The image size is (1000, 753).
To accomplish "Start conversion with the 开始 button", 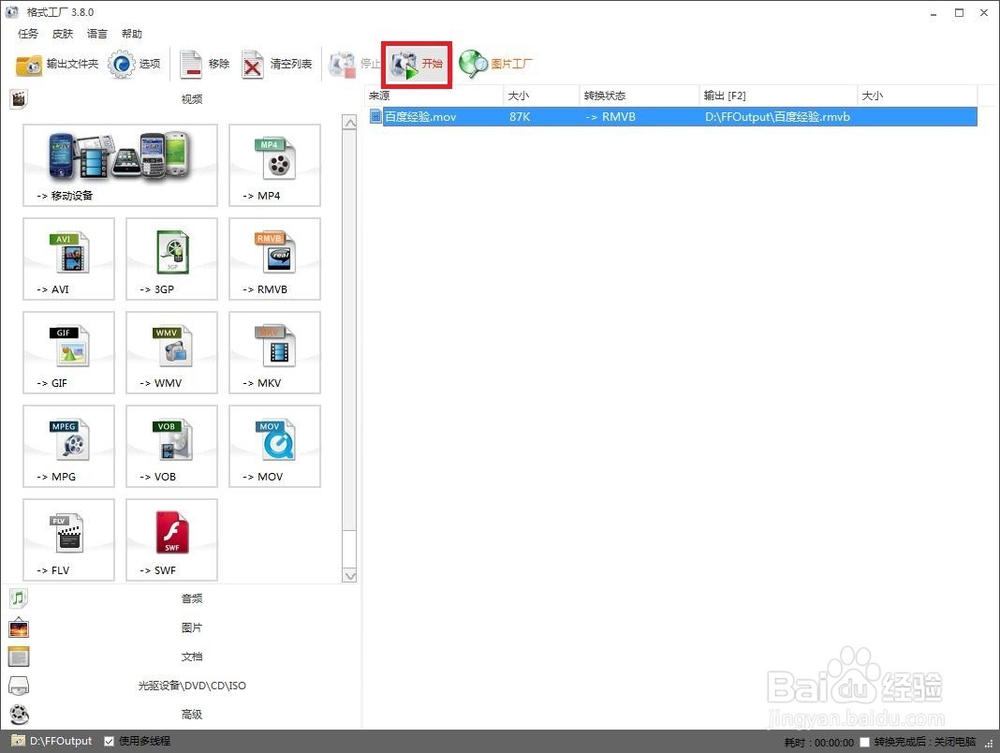I will click(x=417, y=64).
